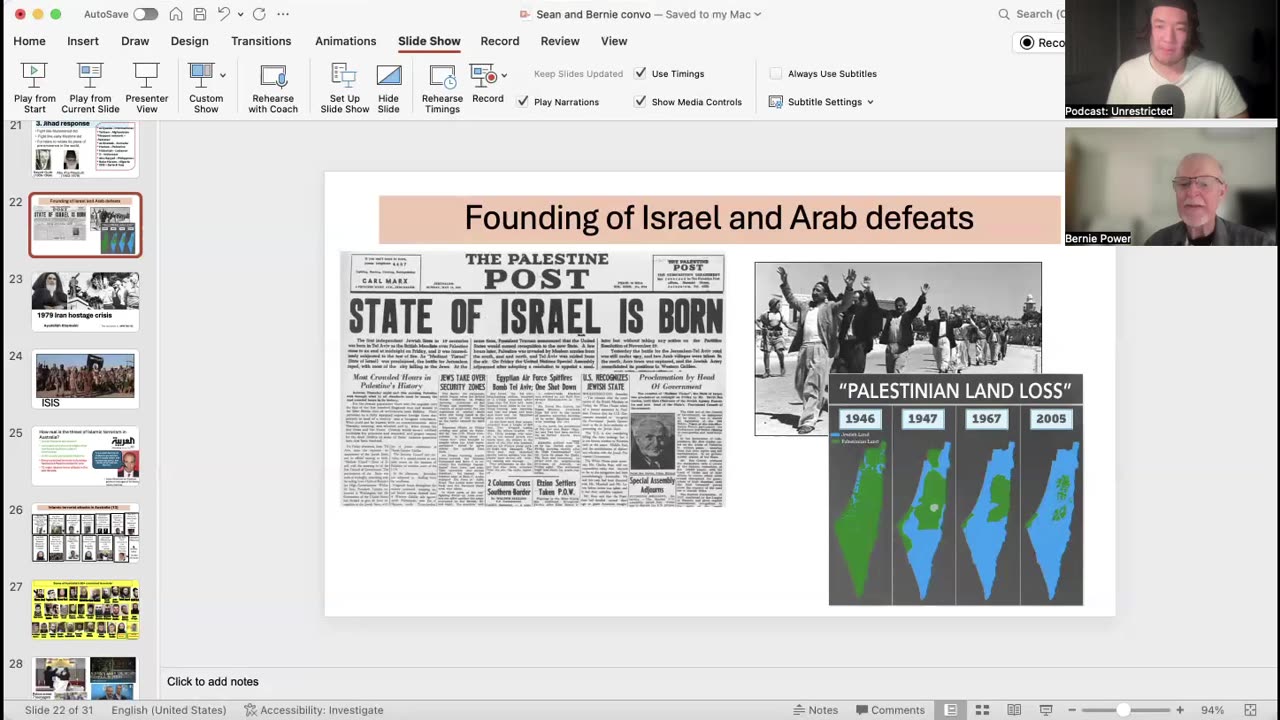Select the Slide Show tab

click(x=429, y=41)
